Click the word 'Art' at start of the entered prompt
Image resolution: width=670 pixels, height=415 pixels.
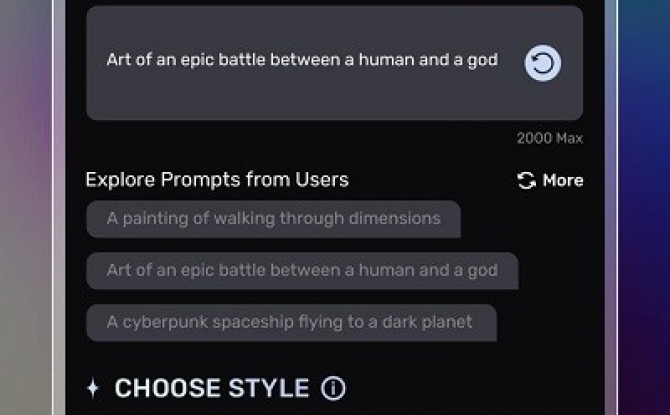[x=119, y=59]
